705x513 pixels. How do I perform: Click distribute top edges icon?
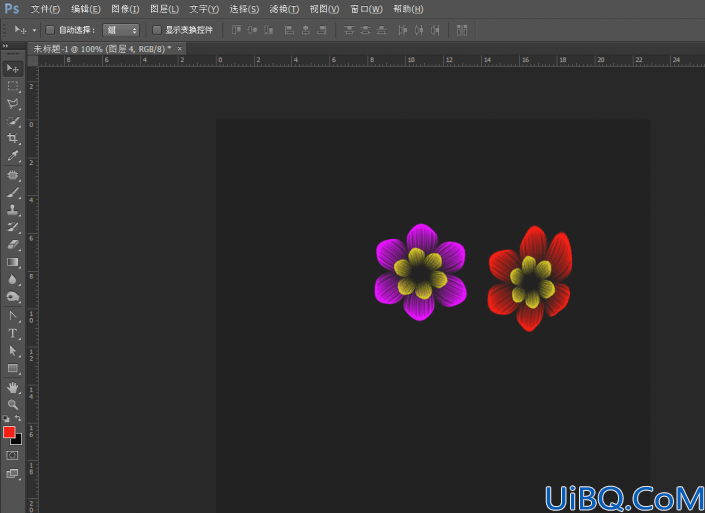[x=349, y=30]
